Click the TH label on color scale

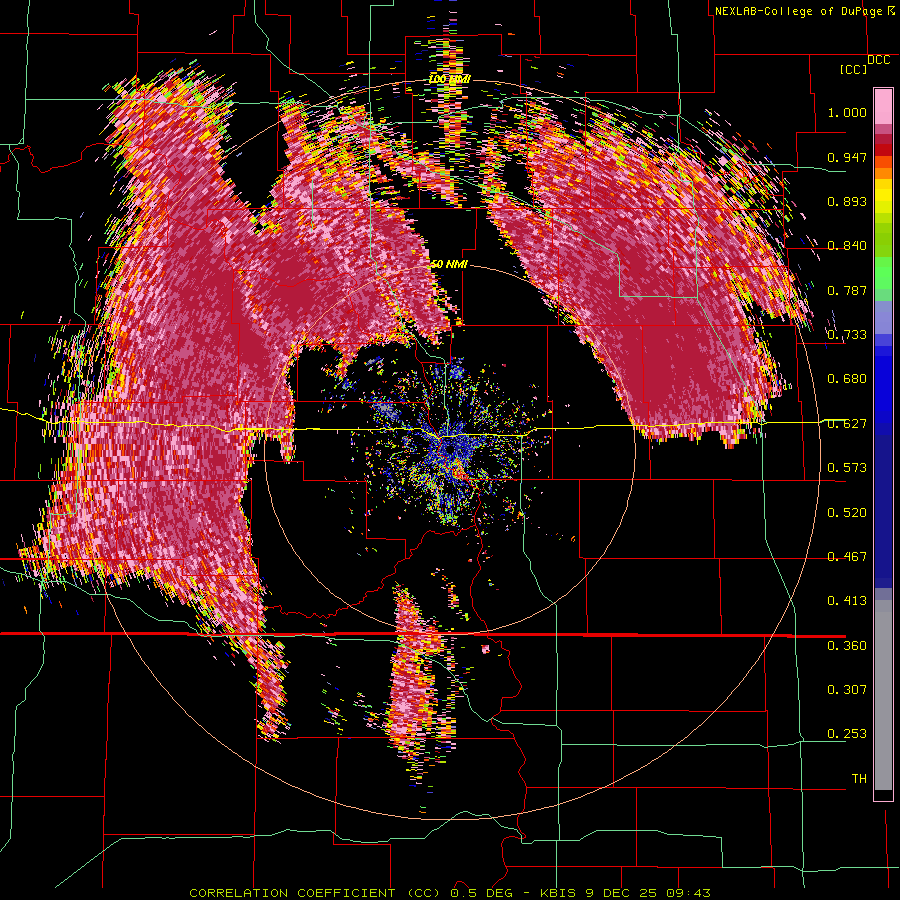[x=859, y=779]
